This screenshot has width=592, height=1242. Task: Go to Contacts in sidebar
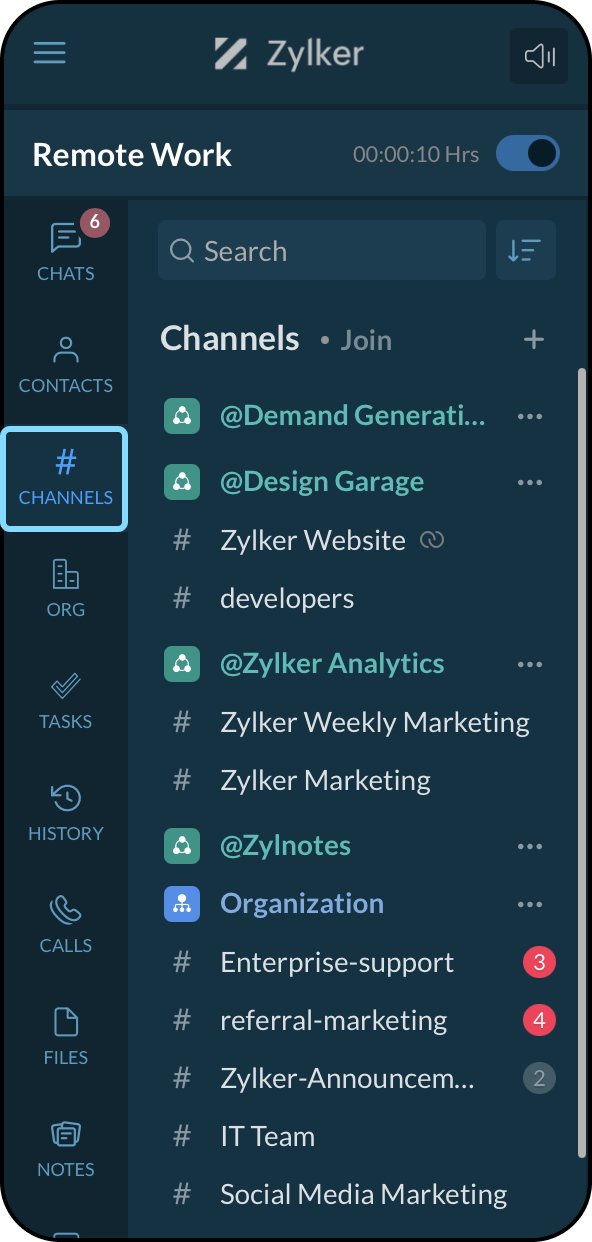(66, 365)
